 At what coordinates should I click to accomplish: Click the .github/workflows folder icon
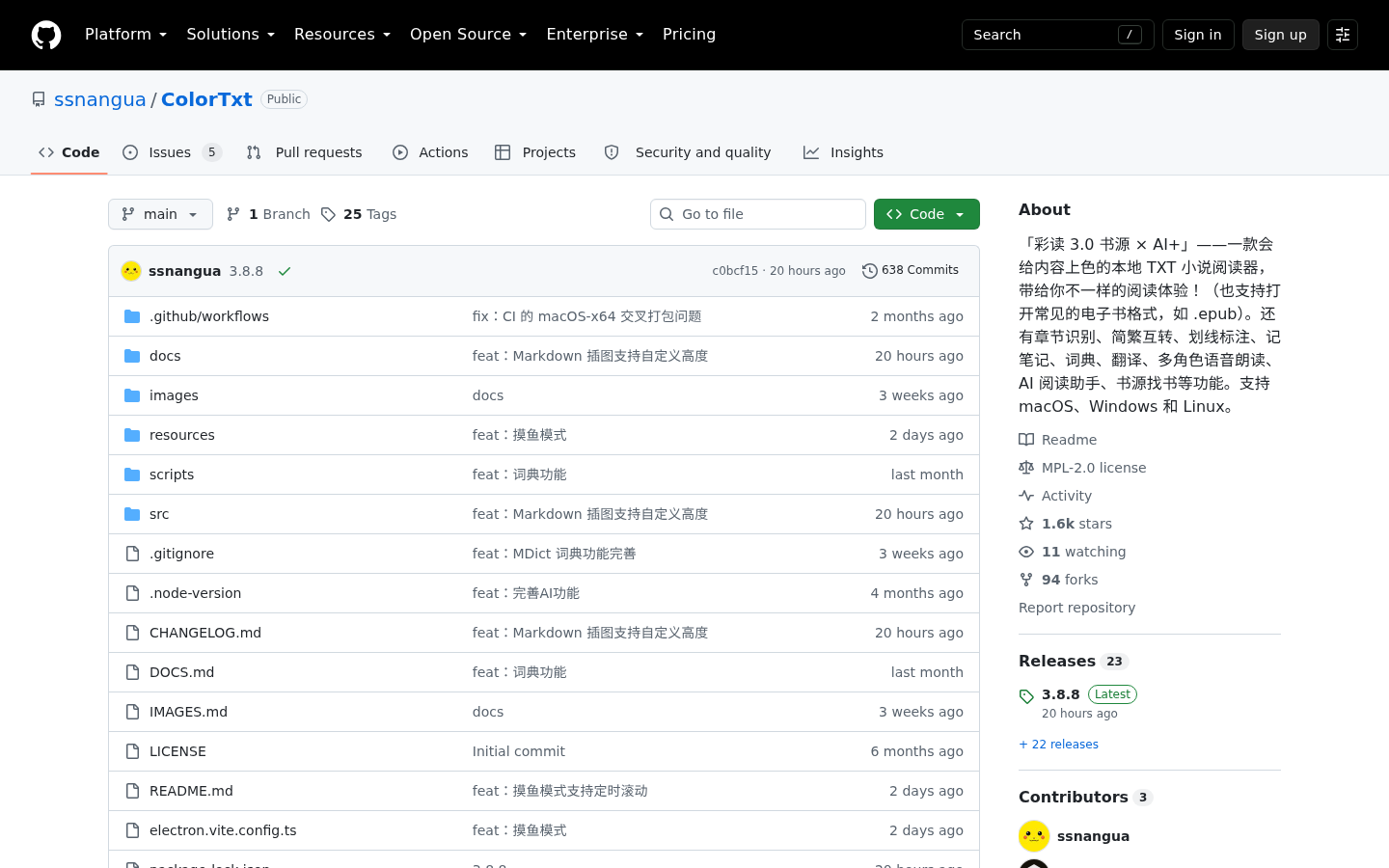(x=132, y=316)
